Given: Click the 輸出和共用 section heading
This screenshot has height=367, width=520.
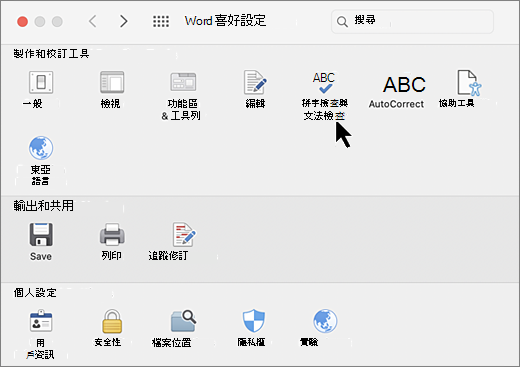Looking at the screenshot, I should pyautogui.click(x=43, y=205).
